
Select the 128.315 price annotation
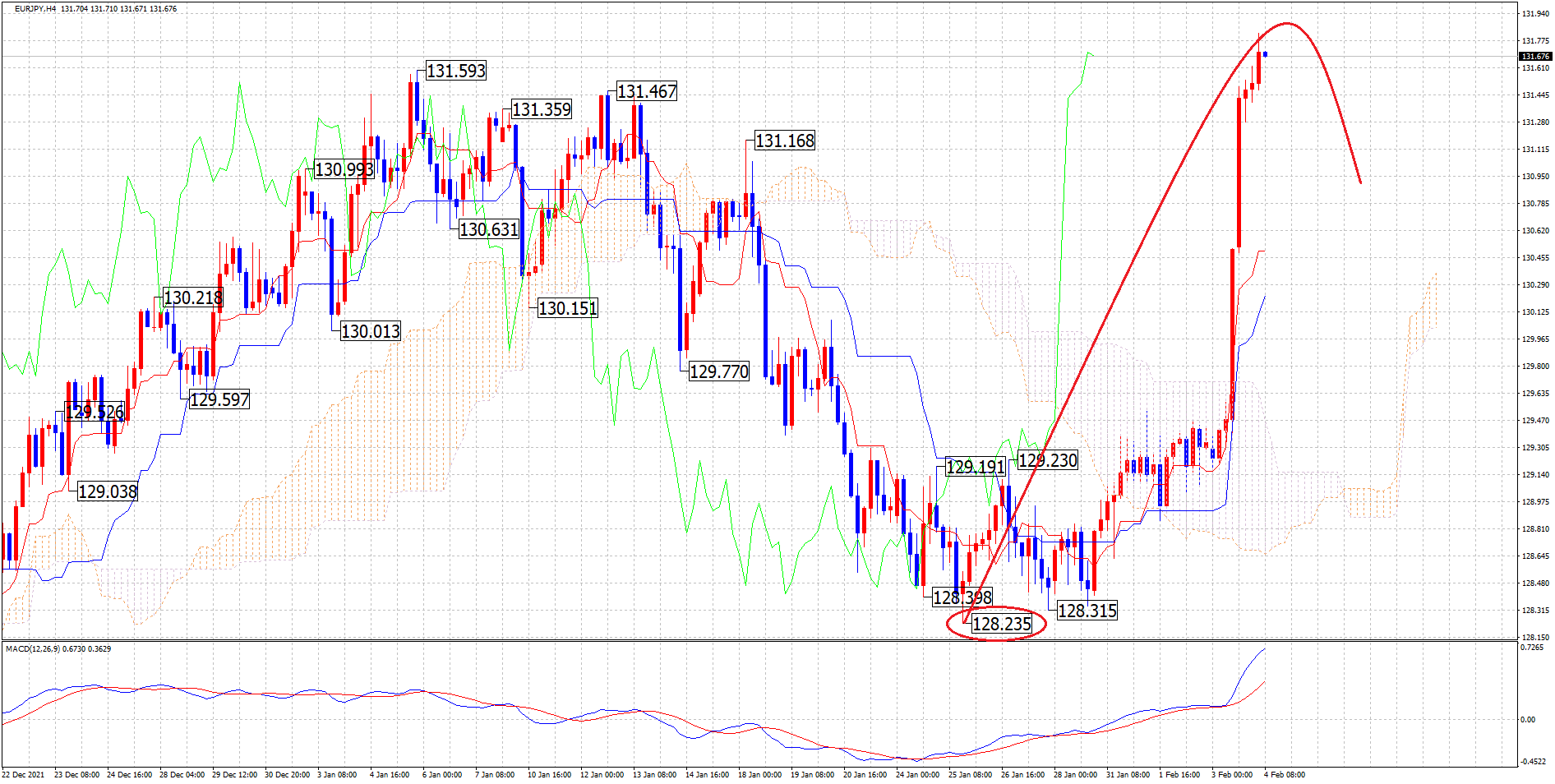1087,611
